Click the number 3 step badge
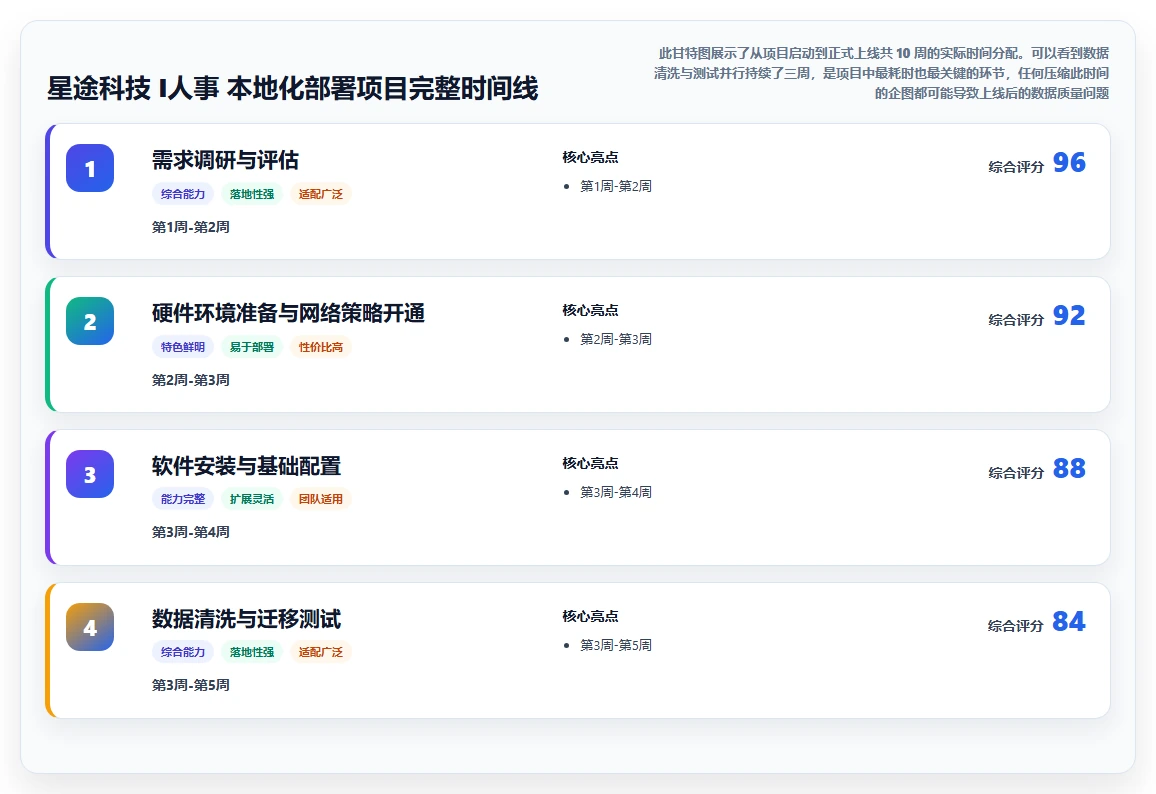This screenshot has height=794, width=1156. pyautogui.click(x=90, y=474)
